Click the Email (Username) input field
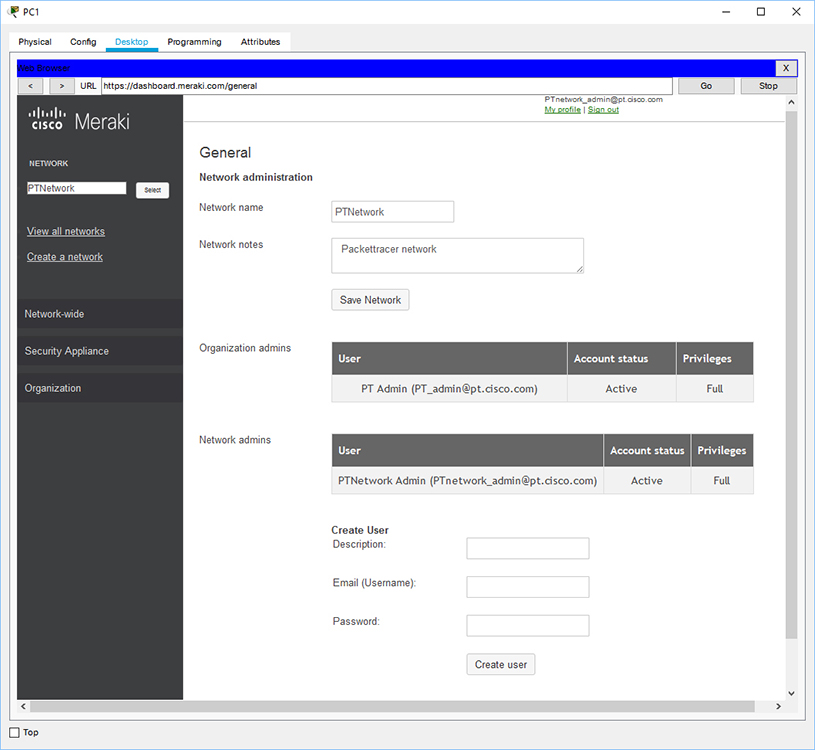 pyautogui.click(x=528, y=587)
